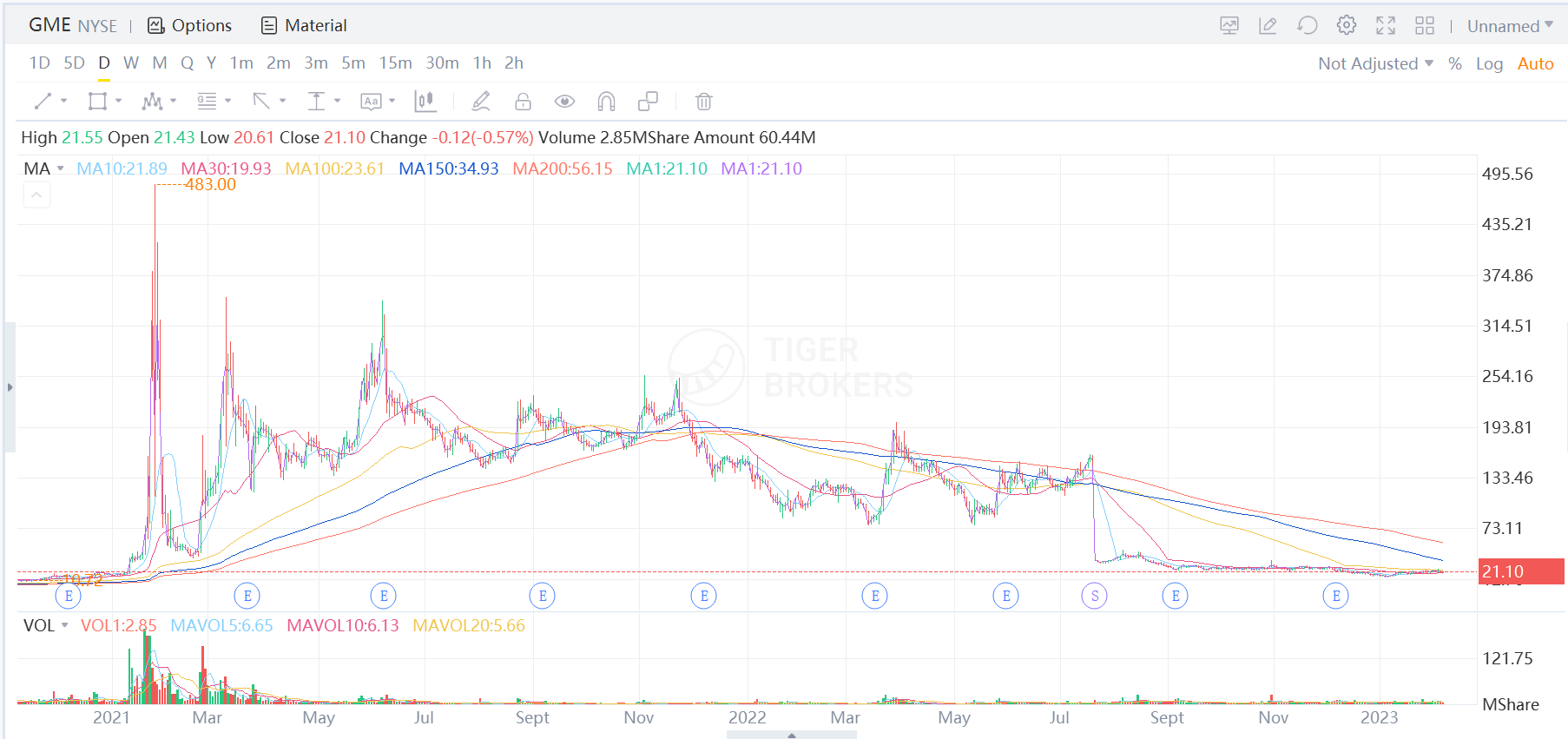Viewport: 1568px width, 739px height.
Task: Click the MA200:56.15 indicator label
Action: (x=563, y=168)
